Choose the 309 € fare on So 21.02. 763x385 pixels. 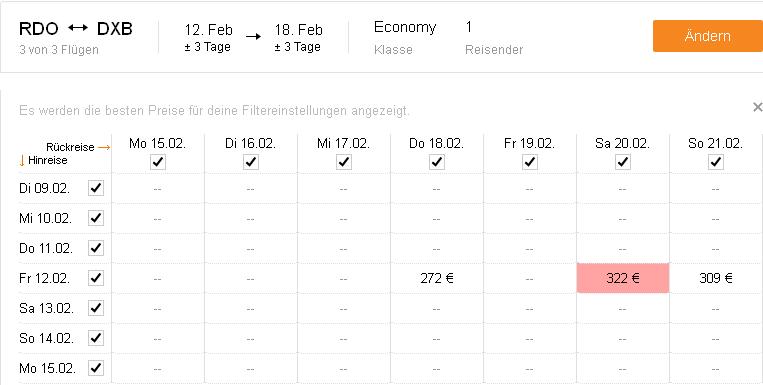pos(716,278)
